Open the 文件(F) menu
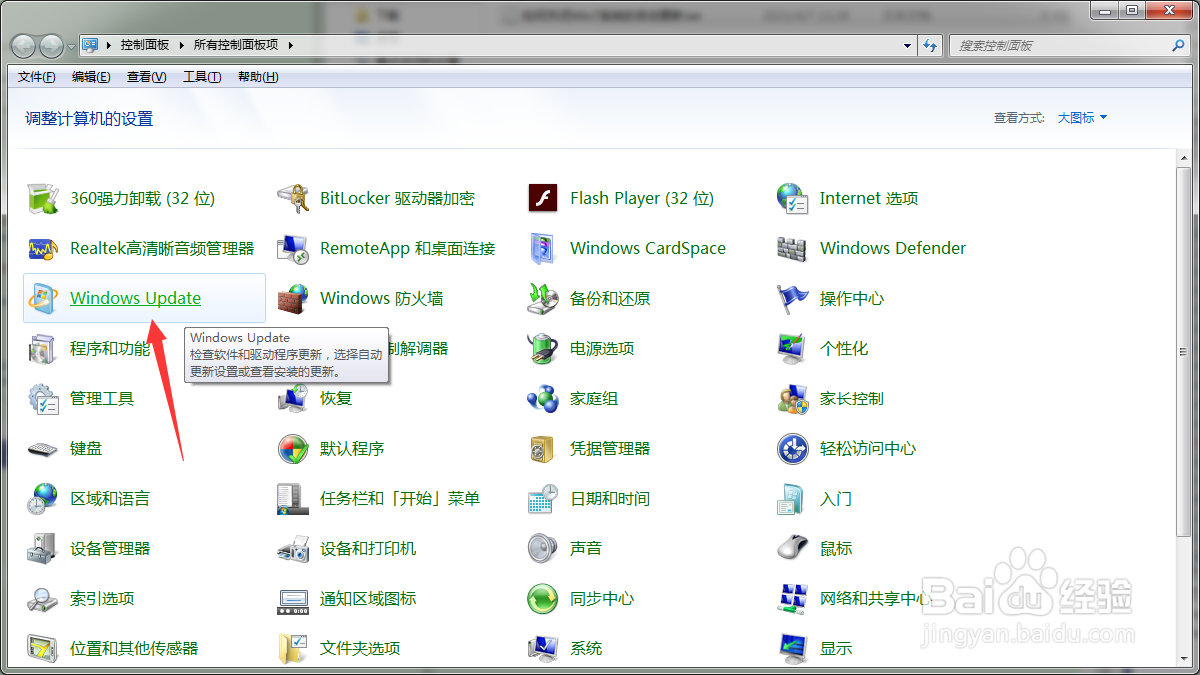 37,77
